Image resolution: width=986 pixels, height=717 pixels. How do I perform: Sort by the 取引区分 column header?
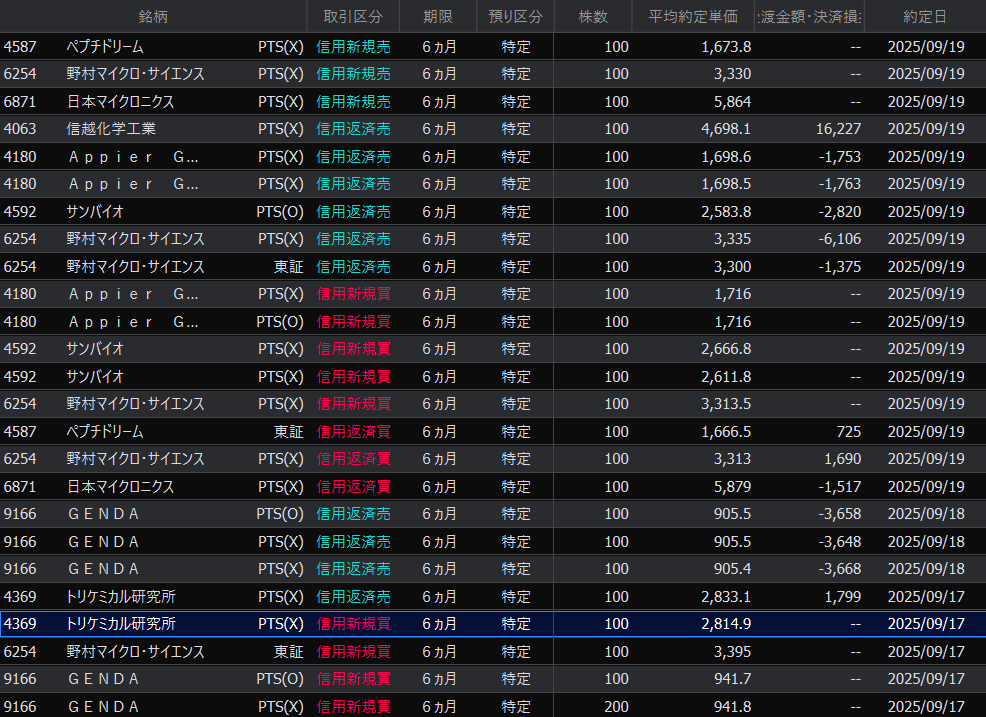tap(353, 16)
